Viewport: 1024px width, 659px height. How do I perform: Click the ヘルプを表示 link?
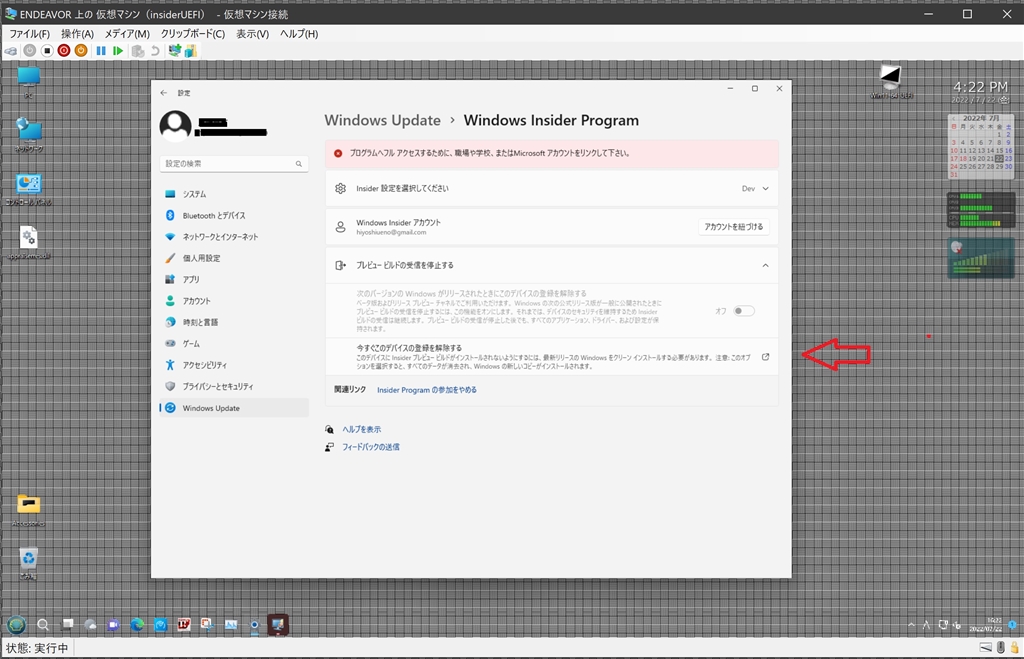pyautogui.click(x=362, y=430)
